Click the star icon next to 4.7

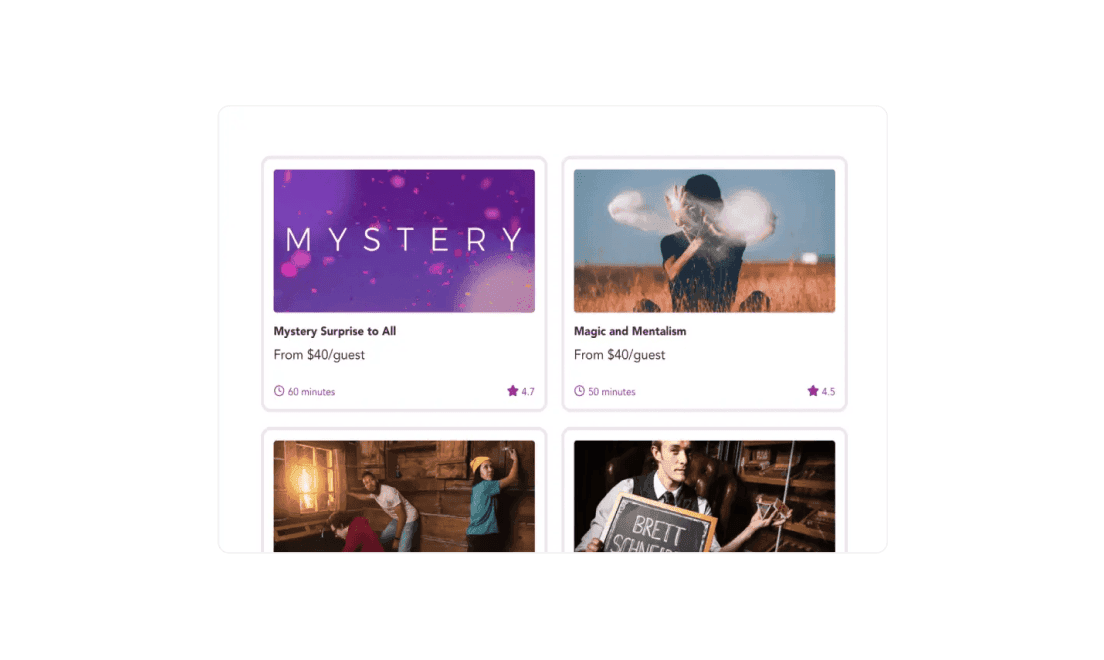pos(513,391)
